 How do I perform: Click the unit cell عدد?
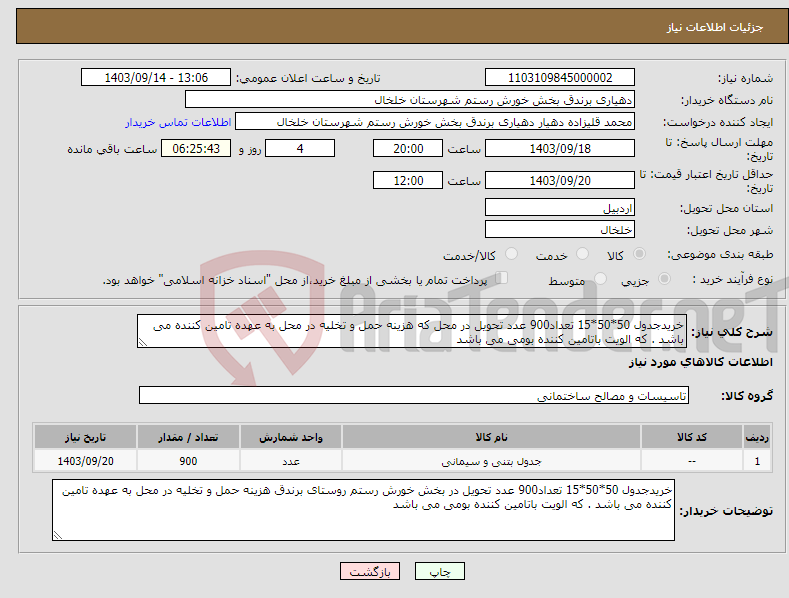tap(291, 461)
